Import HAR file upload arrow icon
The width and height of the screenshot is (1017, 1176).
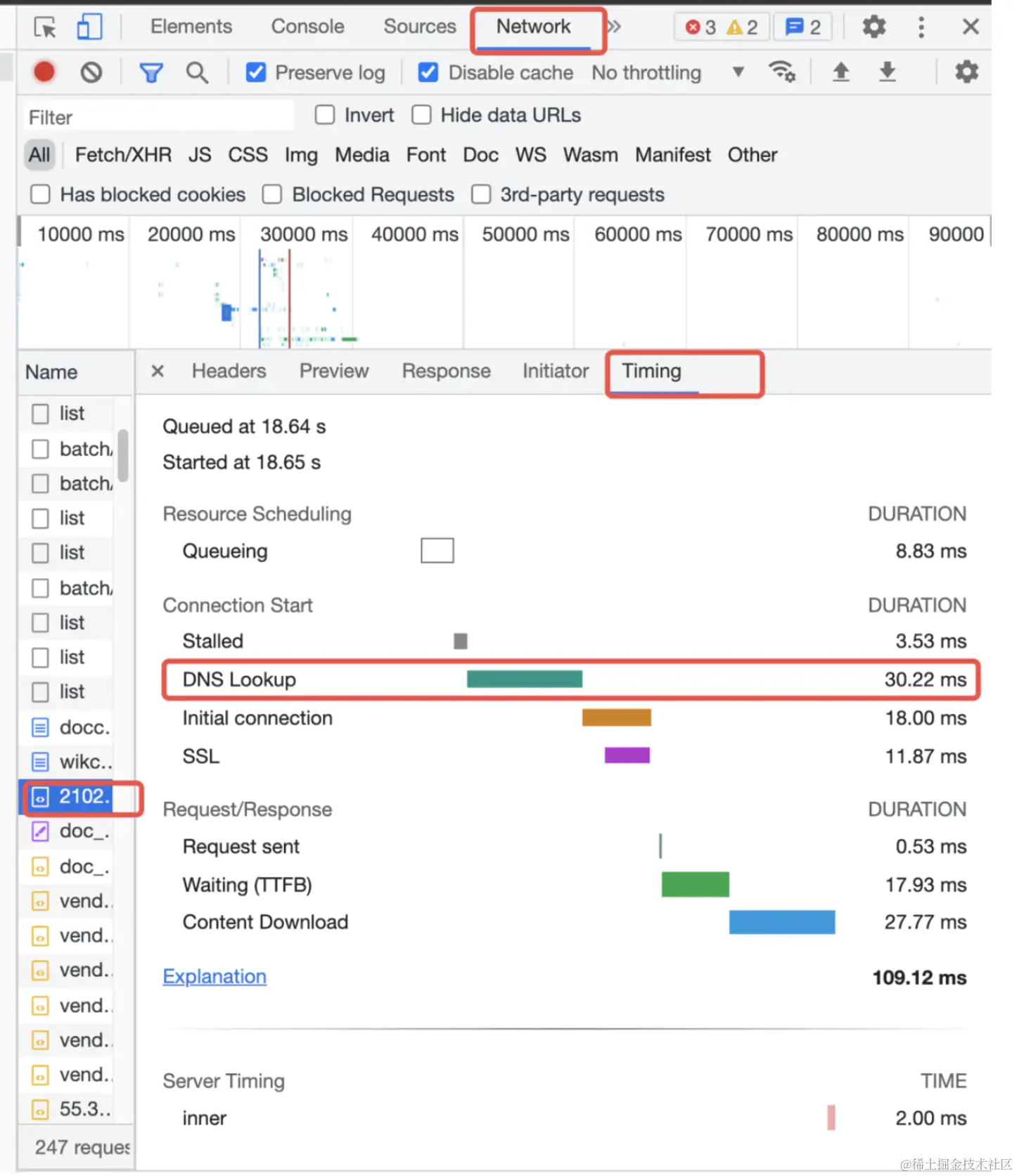(840, 72)
